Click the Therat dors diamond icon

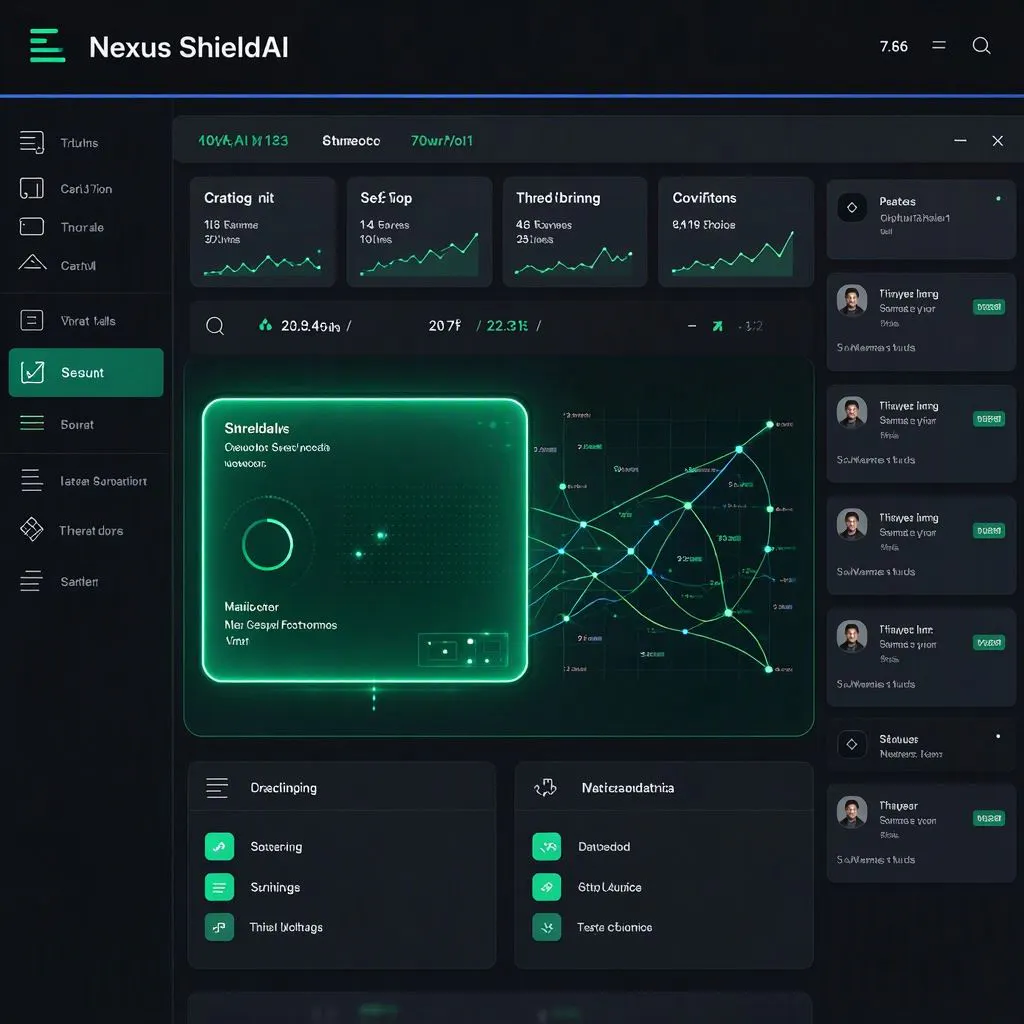click(x=31, y=529)
